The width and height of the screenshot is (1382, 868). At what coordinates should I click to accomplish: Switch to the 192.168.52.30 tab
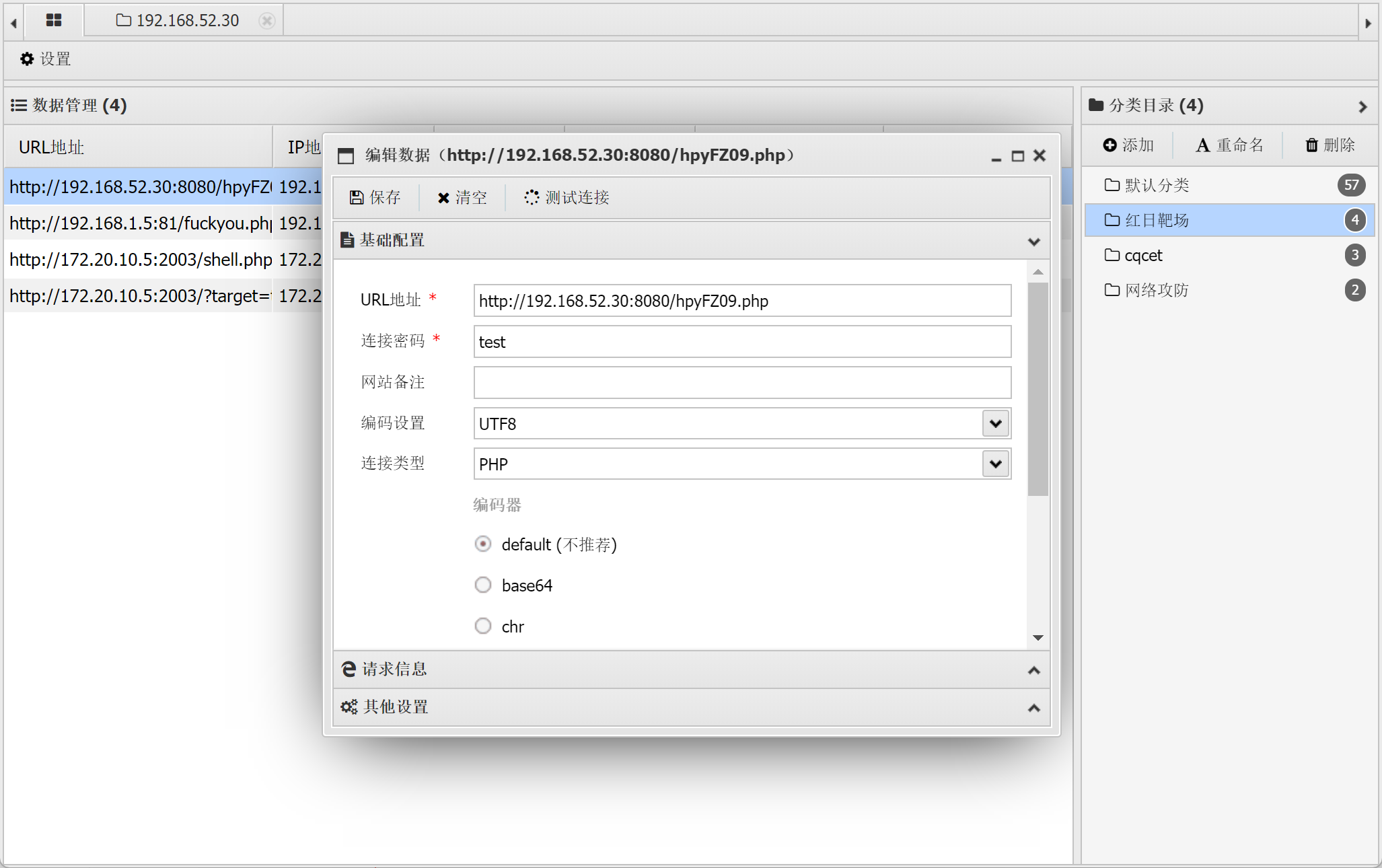click(x=178, y=21)
